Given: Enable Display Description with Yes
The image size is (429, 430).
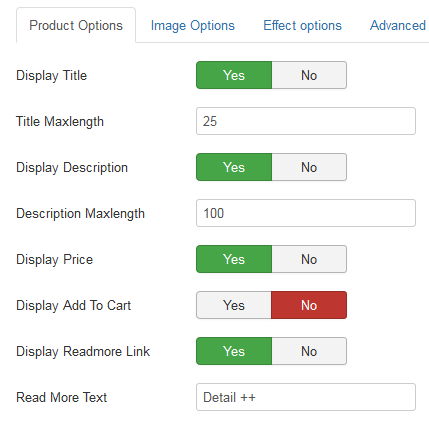Looking at the screenshot, I should [234, 167].
